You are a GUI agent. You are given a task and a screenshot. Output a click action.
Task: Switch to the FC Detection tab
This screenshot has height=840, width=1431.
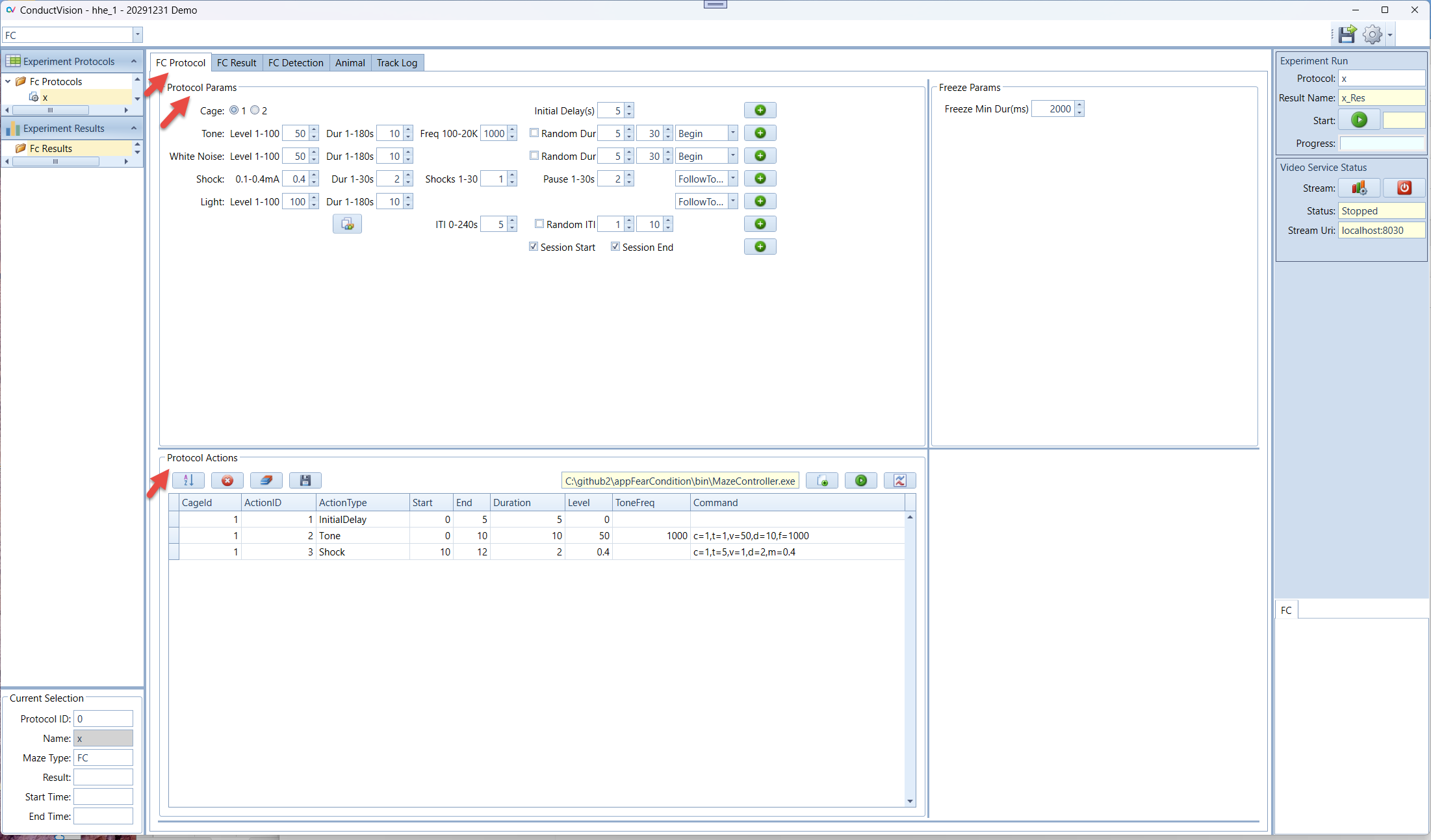click(296, 63)
